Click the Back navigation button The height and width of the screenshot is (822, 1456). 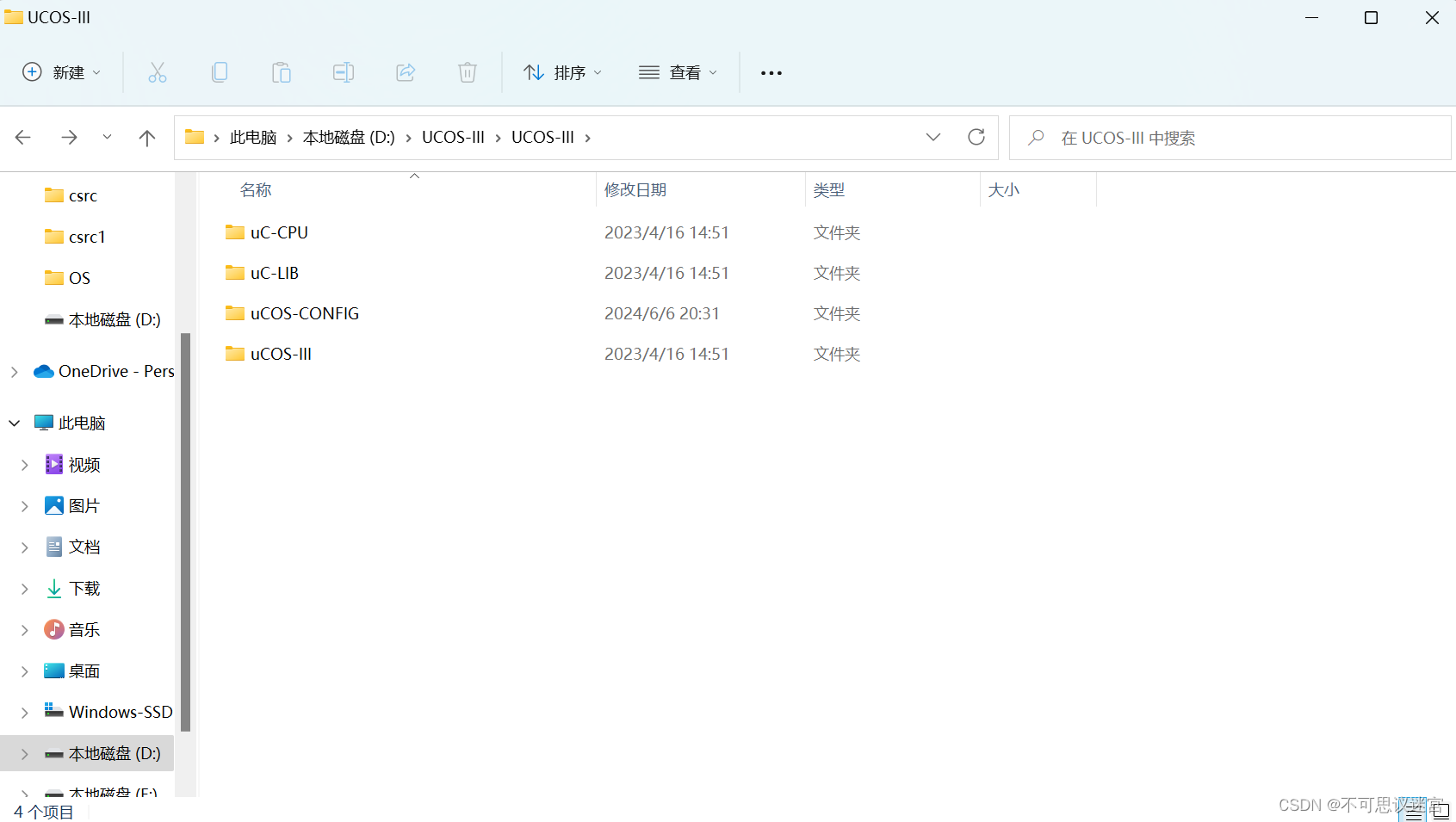22,137
